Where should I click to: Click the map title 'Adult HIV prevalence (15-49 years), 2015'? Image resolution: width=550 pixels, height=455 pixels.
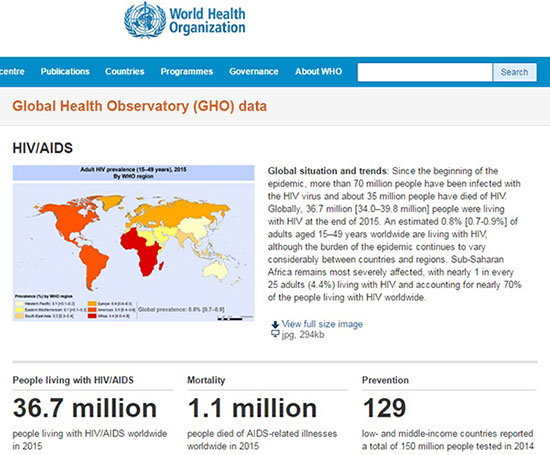[134, 169]
